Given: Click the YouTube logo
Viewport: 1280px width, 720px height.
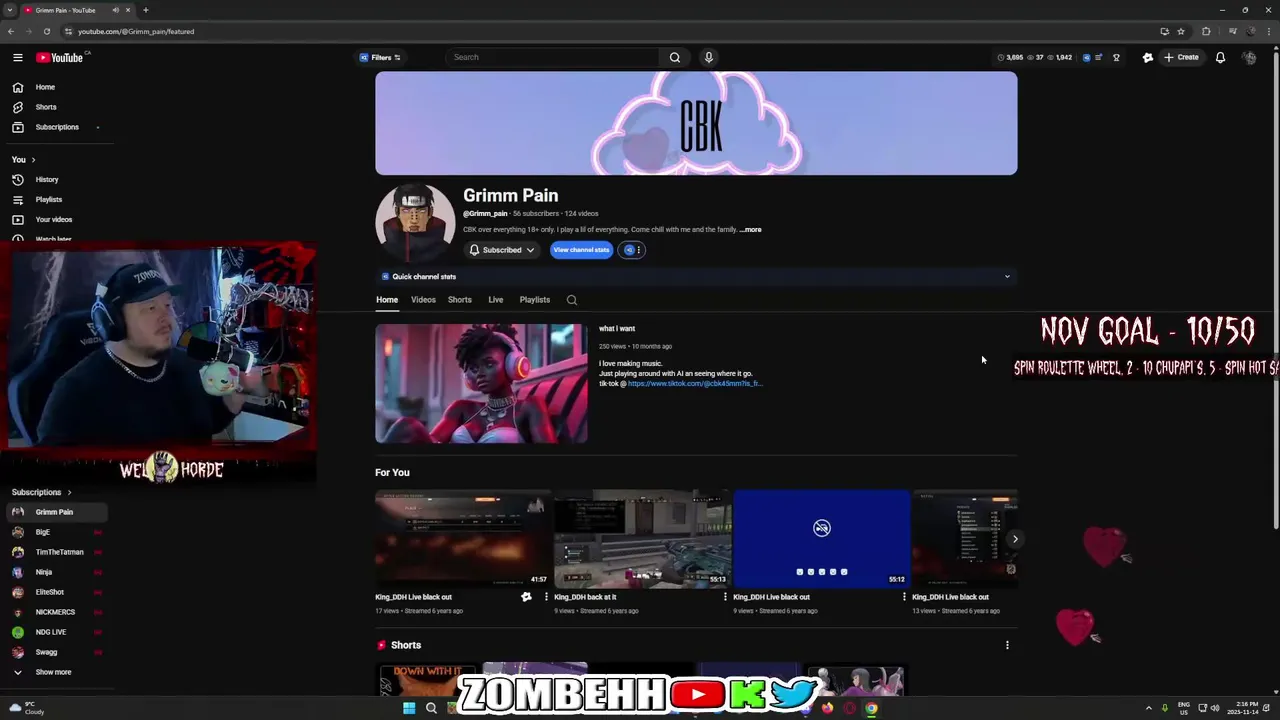Looking at the screenshot, I should coord(60,57).
